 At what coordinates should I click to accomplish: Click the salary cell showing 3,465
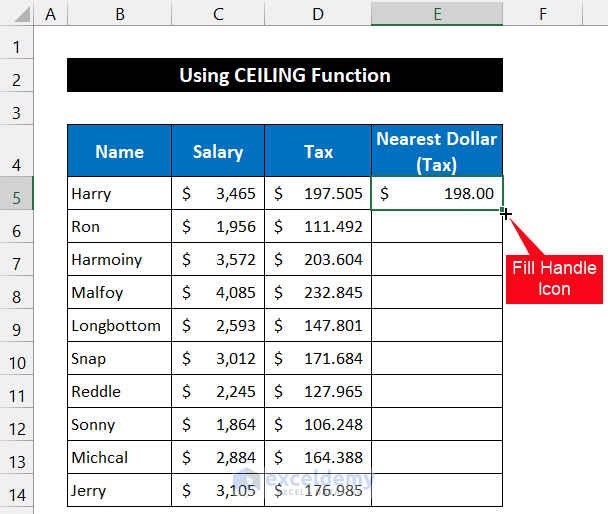(x=218, y=193)
